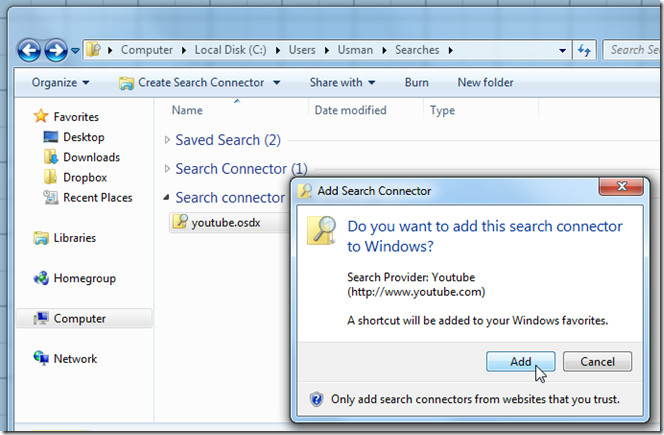Click the Computer monitor icon in sidebar
The height and width of the screenshot is (435, 664).
coord(41,318)
